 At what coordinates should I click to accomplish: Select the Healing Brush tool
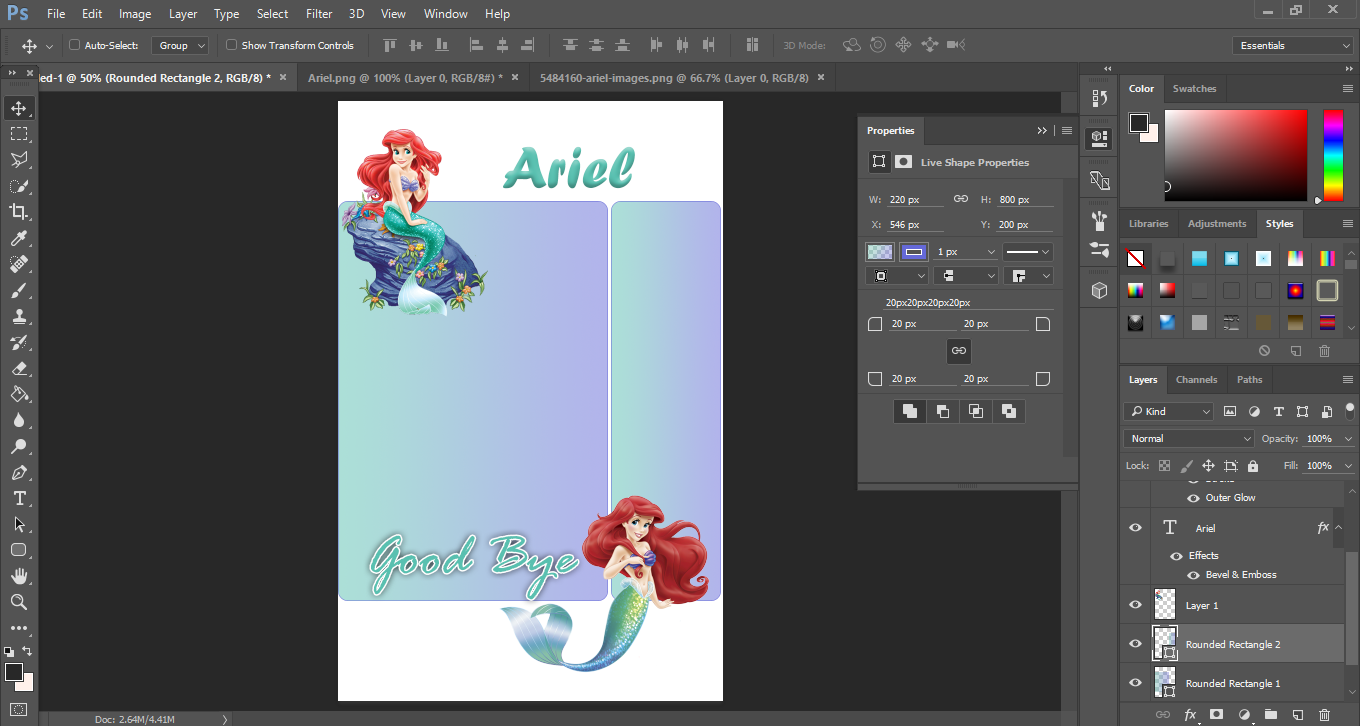pos(19,264)
